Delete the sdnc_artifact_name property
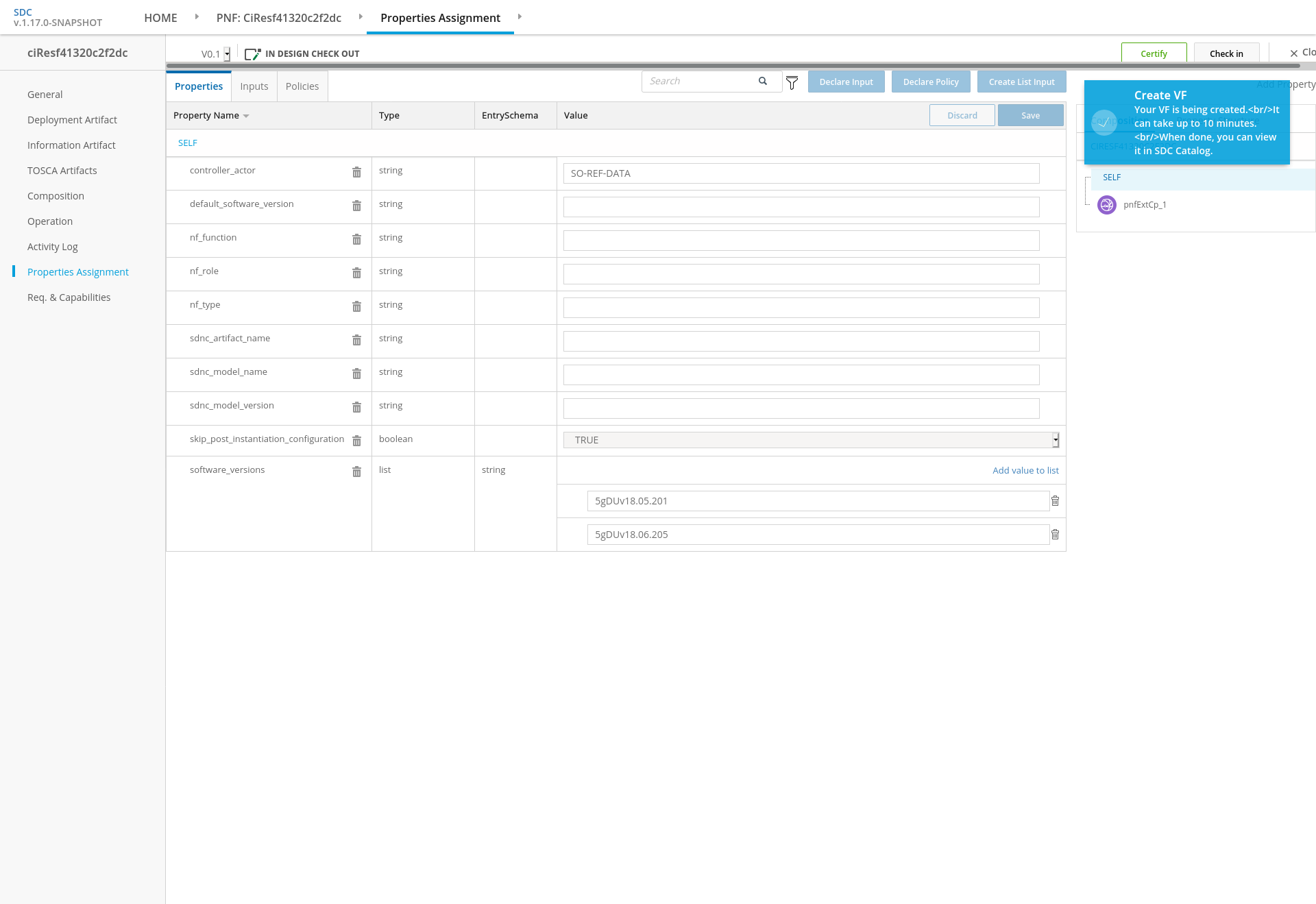 (356, 340)
